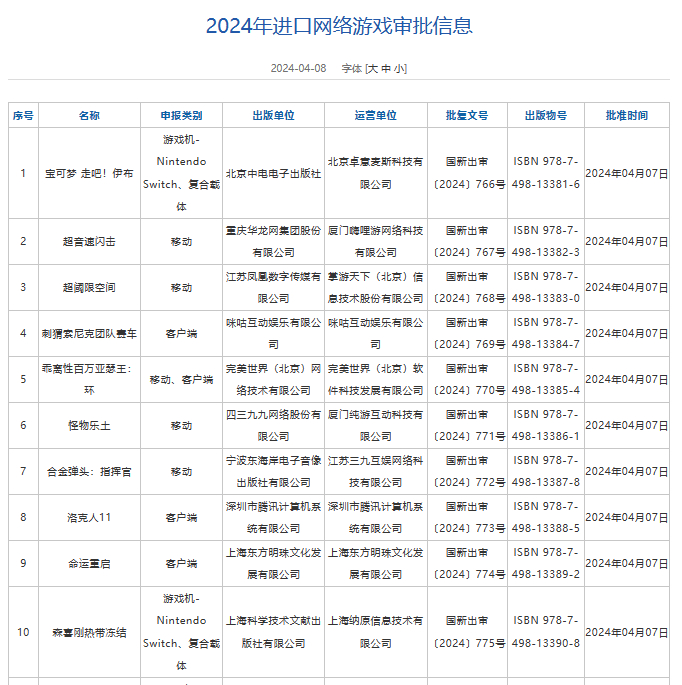The image size is (682, 685).
Task: Click the 名称 column header
Action: coord(89,115)
